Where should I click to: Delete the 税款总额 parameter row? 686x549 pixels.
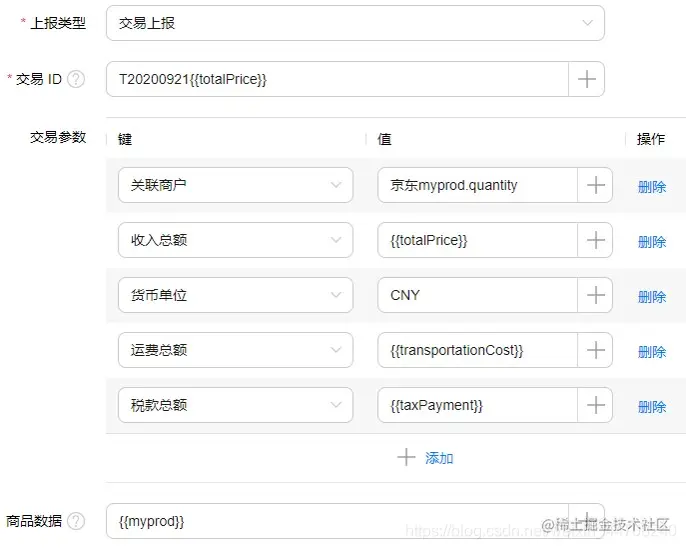(x=652, y=407)
